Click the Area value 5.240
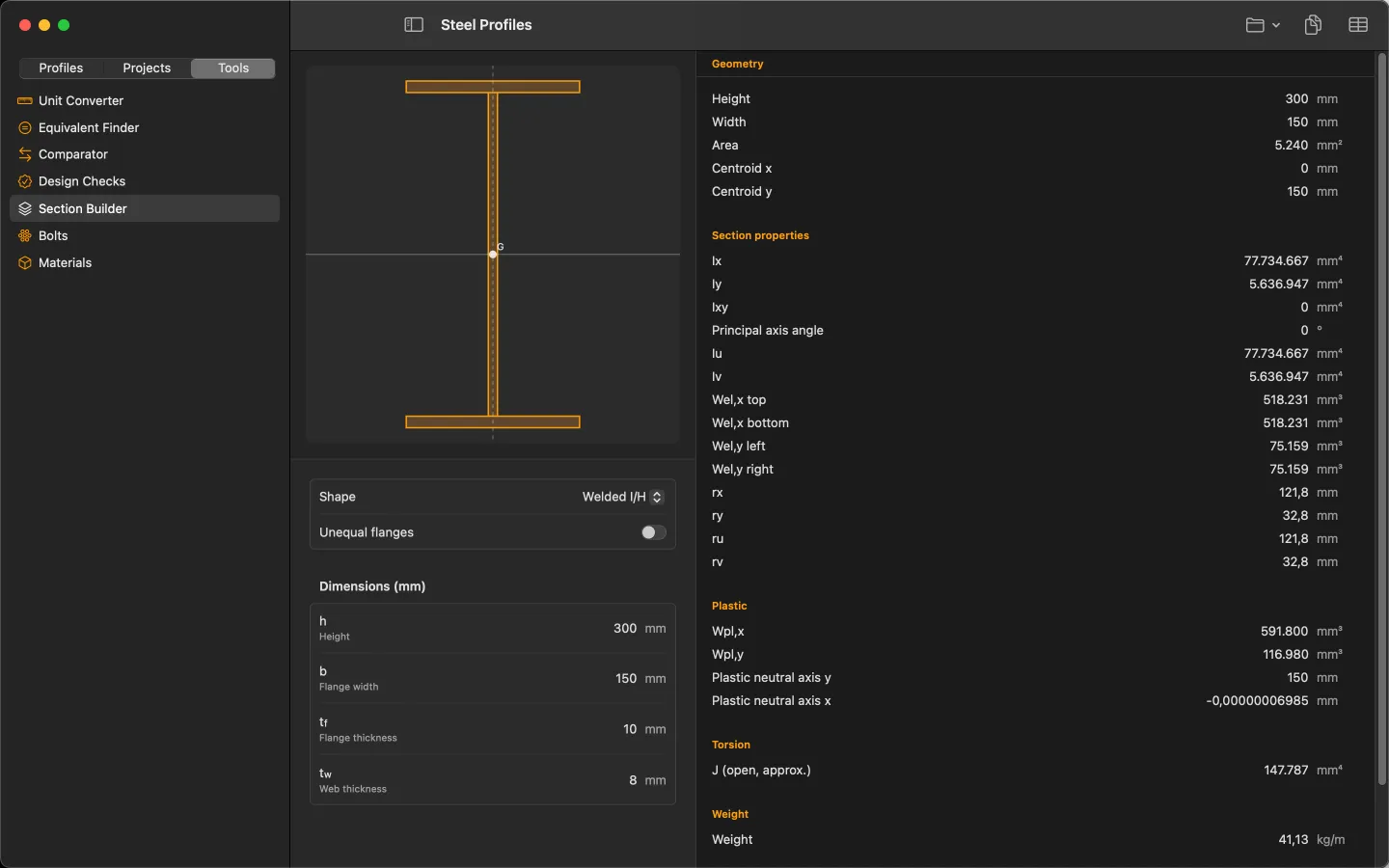Image resolution: width=1389 pixels, height=868 pixels. coord(1292,146)
